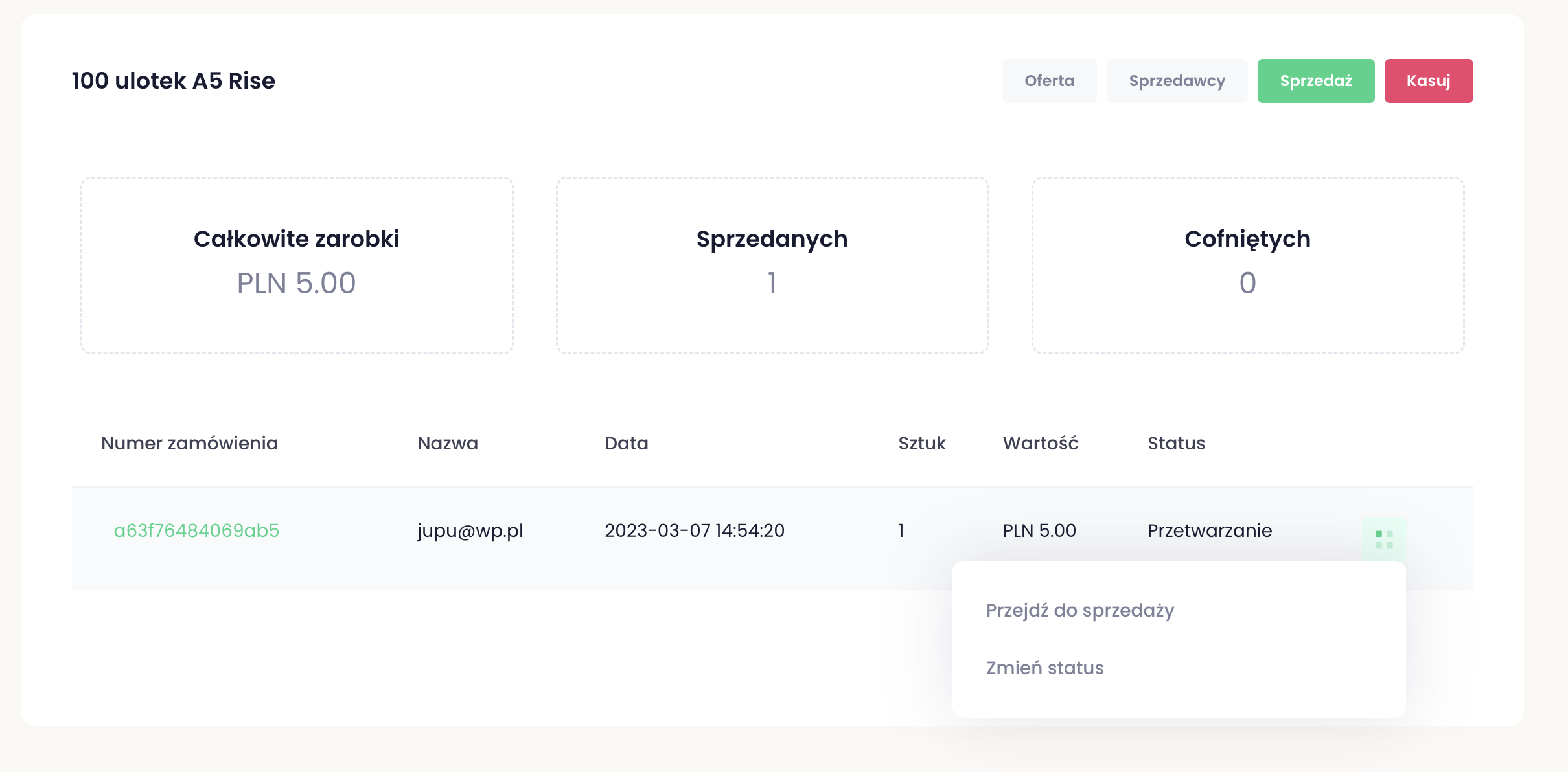Choose Zmień status from the dropdown menu
Image resolution: width=1568 pixels, height=772 pixels.
[x=1044, y=668]
